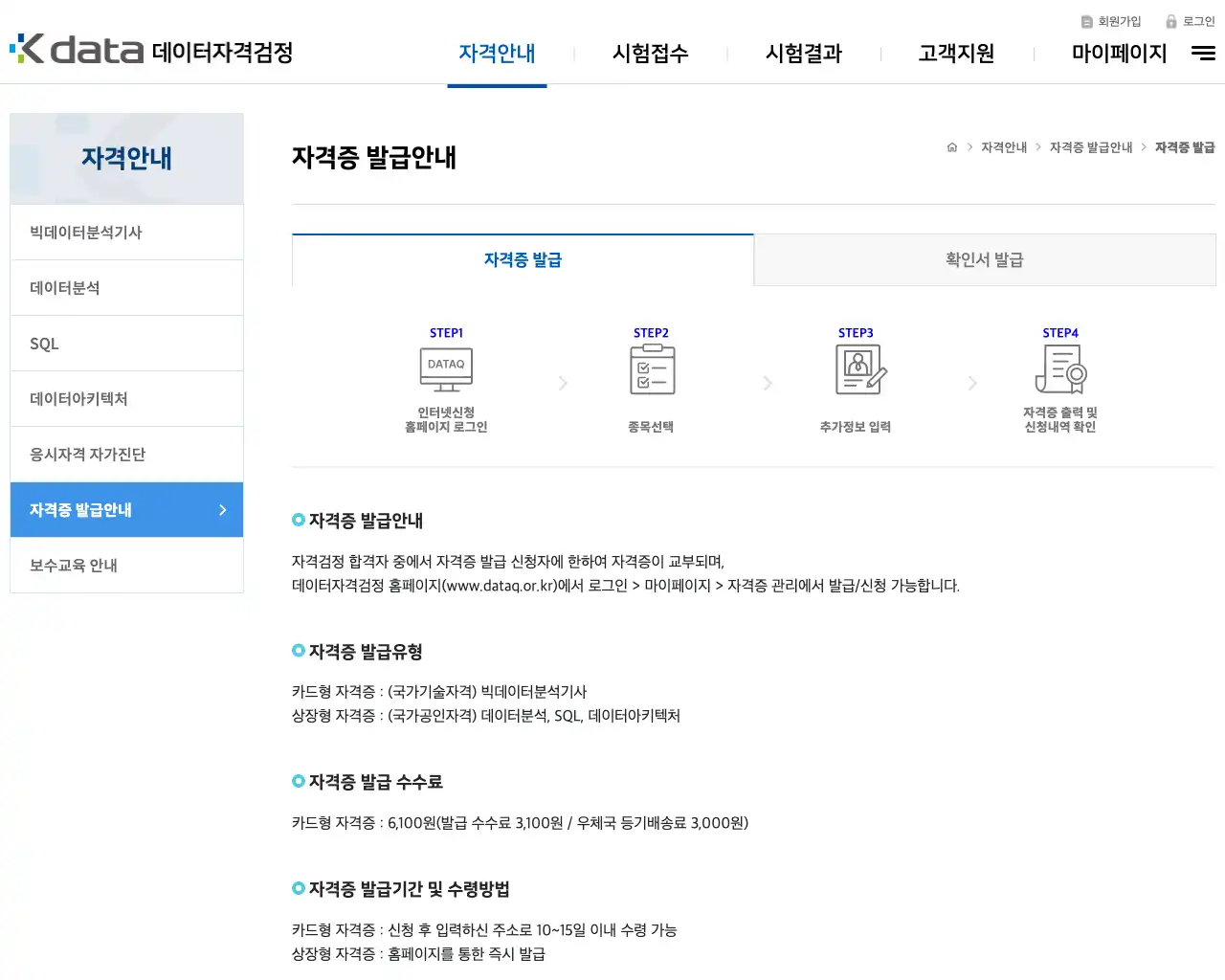The image size is (1225, 980).
Task: Open 자격안내 in the top navigation
Action: 497,55
